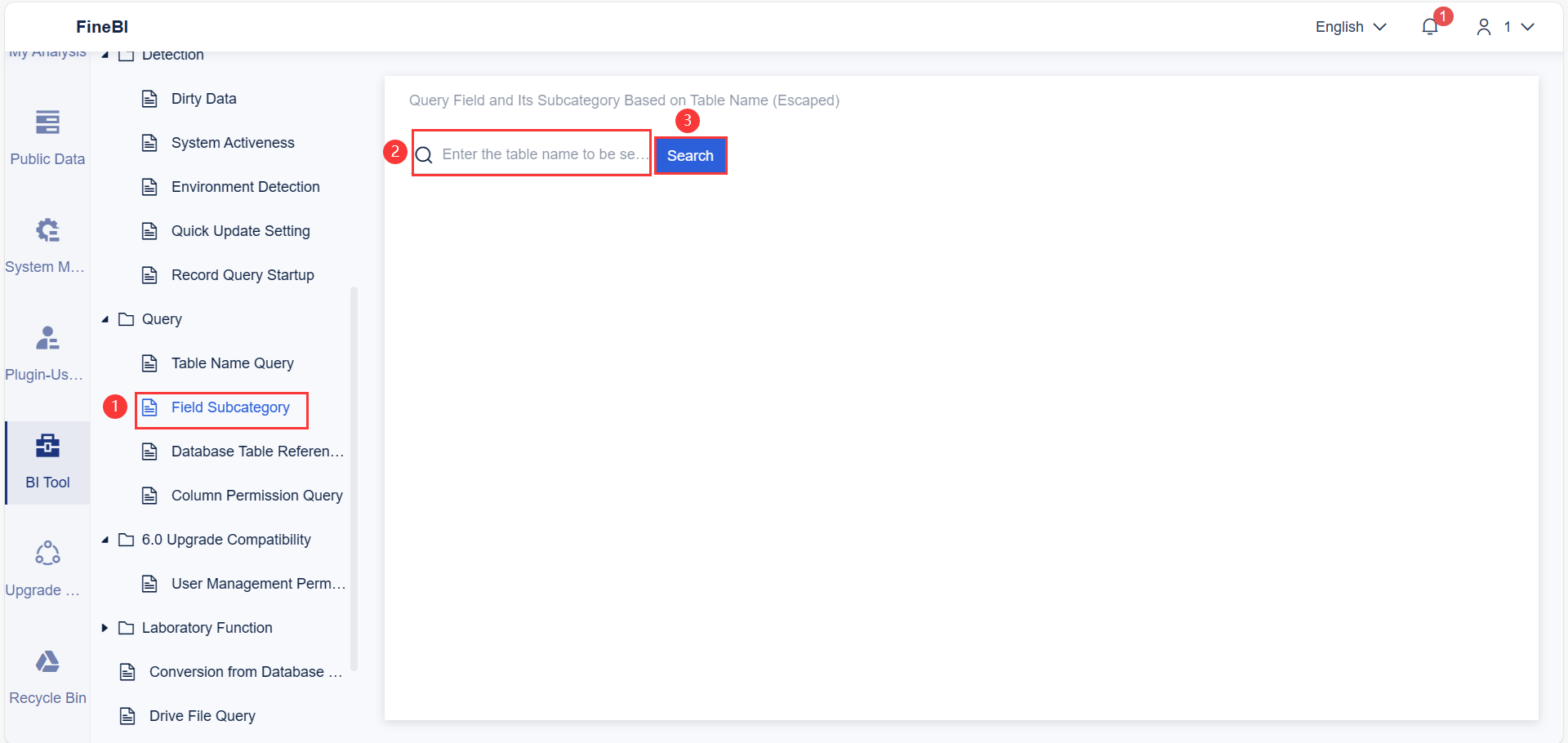Collapse the 6.0 Upgrade Compatibility folder

[x=105, y=540]
